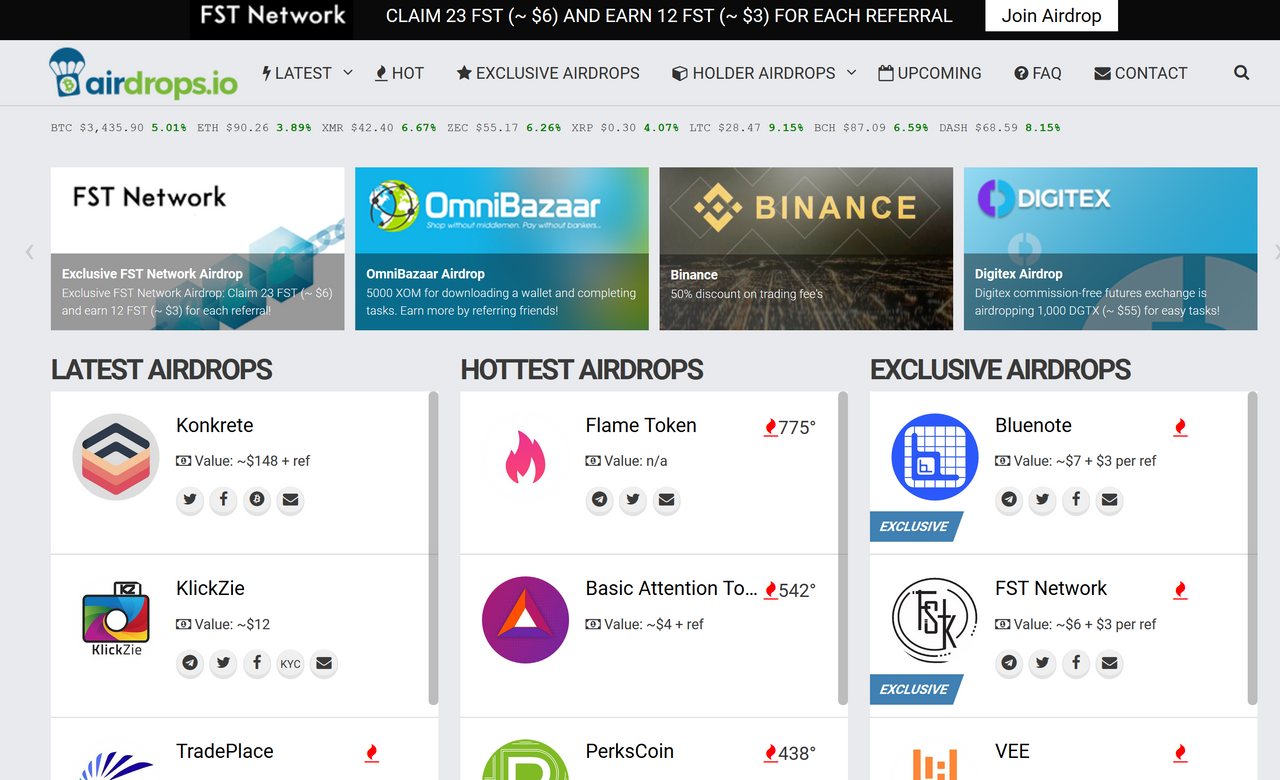Click the KYC badge under KlickZie
This screenshot has width=1280, height=780.
coord(290,662)
